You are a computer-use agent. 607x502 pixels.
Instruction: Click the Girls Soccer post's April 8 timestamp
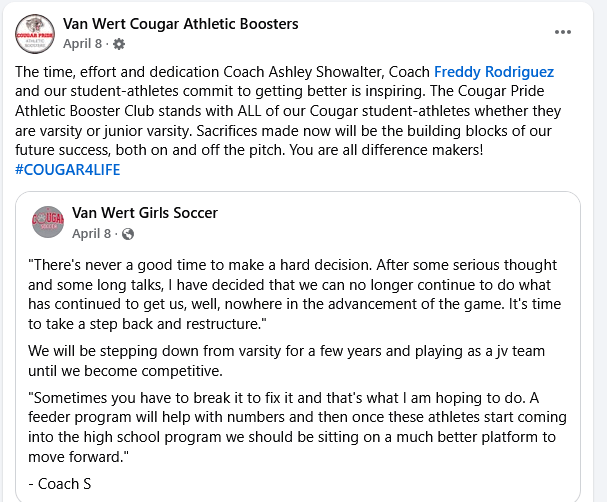[92, 234]
